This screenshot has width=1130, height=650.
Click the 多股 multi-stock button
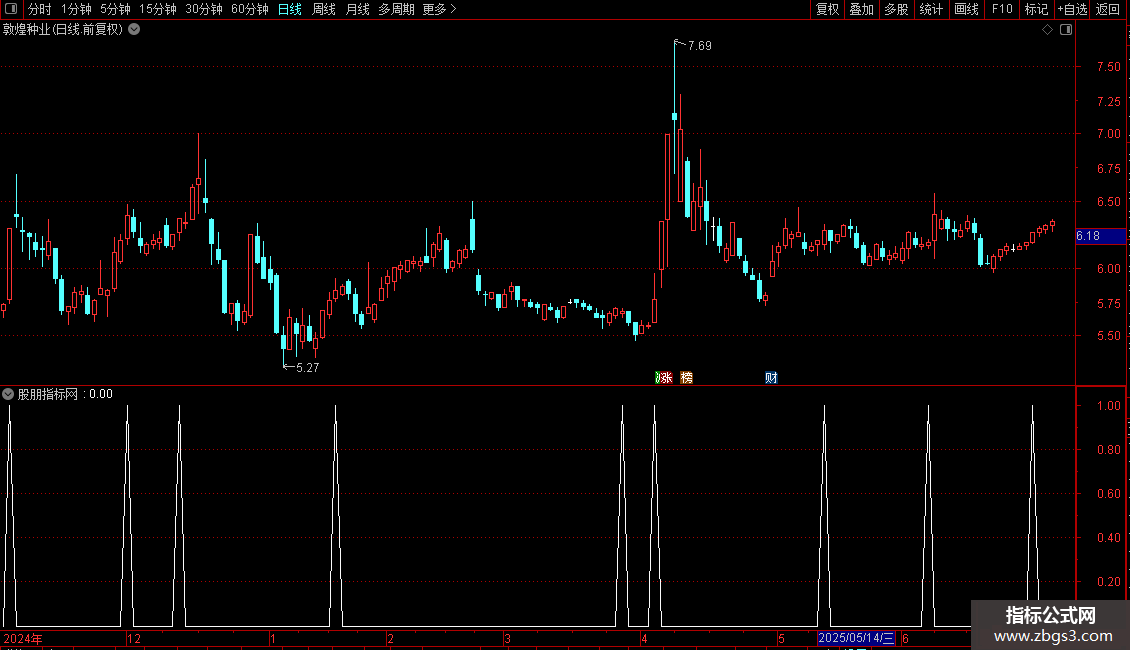coord(896,9)
